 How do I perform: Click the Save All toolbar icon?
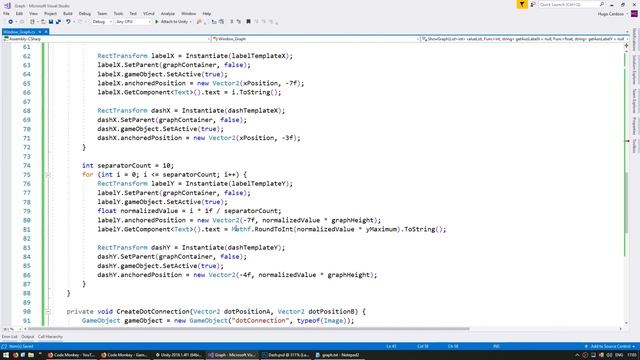[x=58, y=22]
